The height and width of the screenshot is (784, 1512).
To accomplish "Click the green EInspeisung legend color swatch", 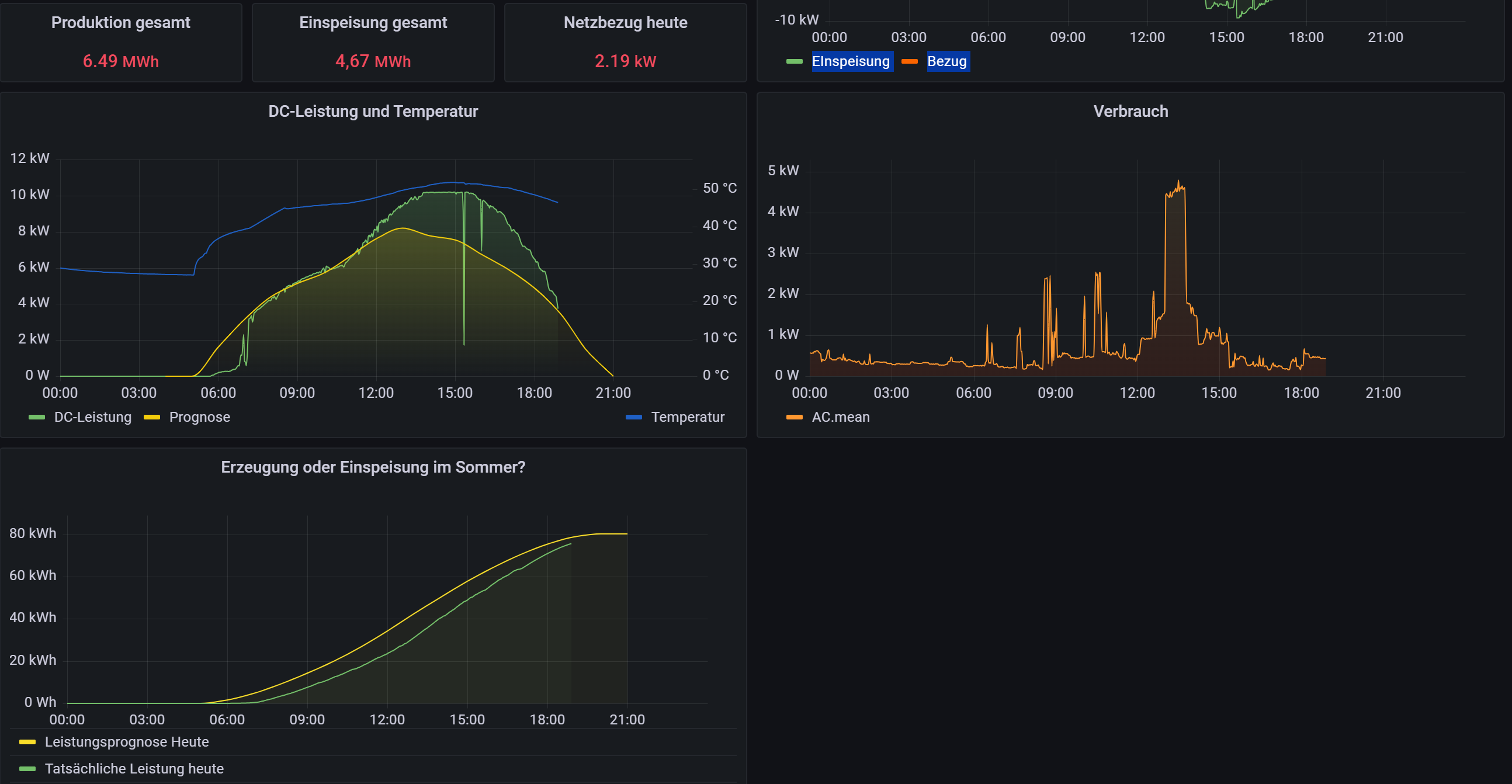I will [x=793, y=61].
